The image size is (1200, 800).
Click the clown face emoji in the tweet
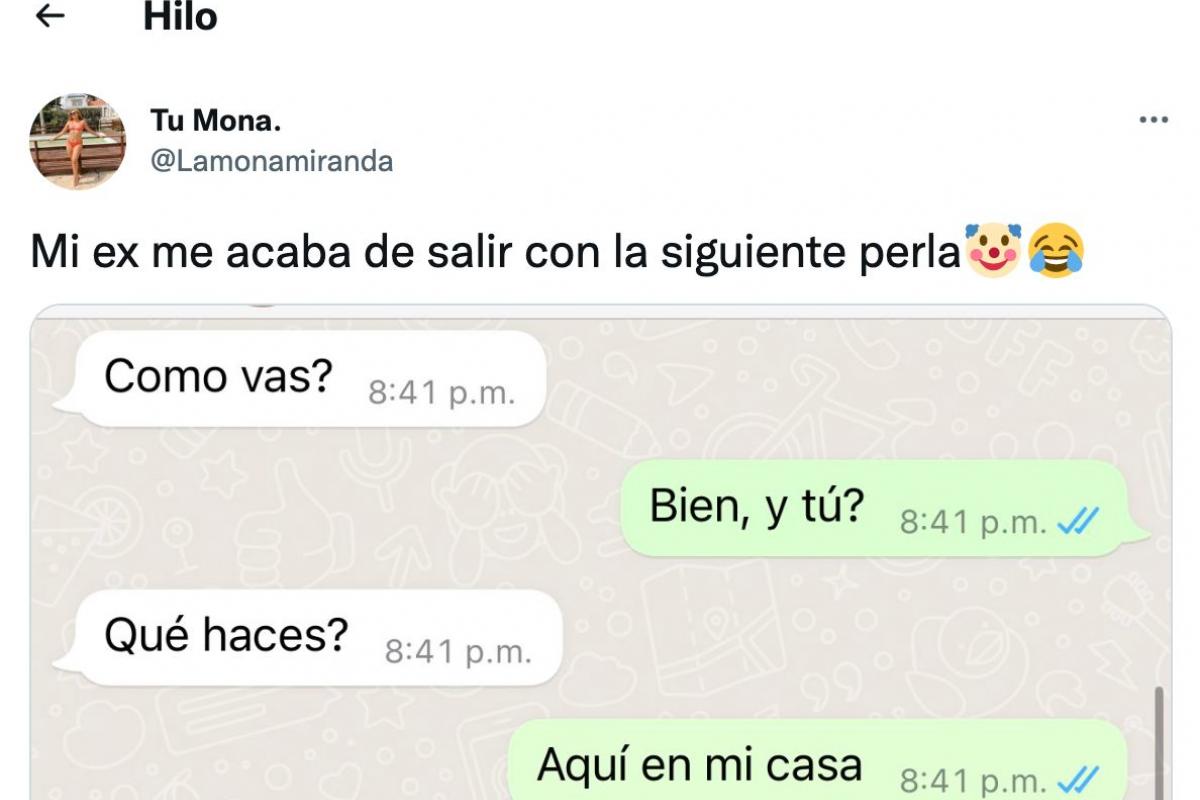pos(993,251)
